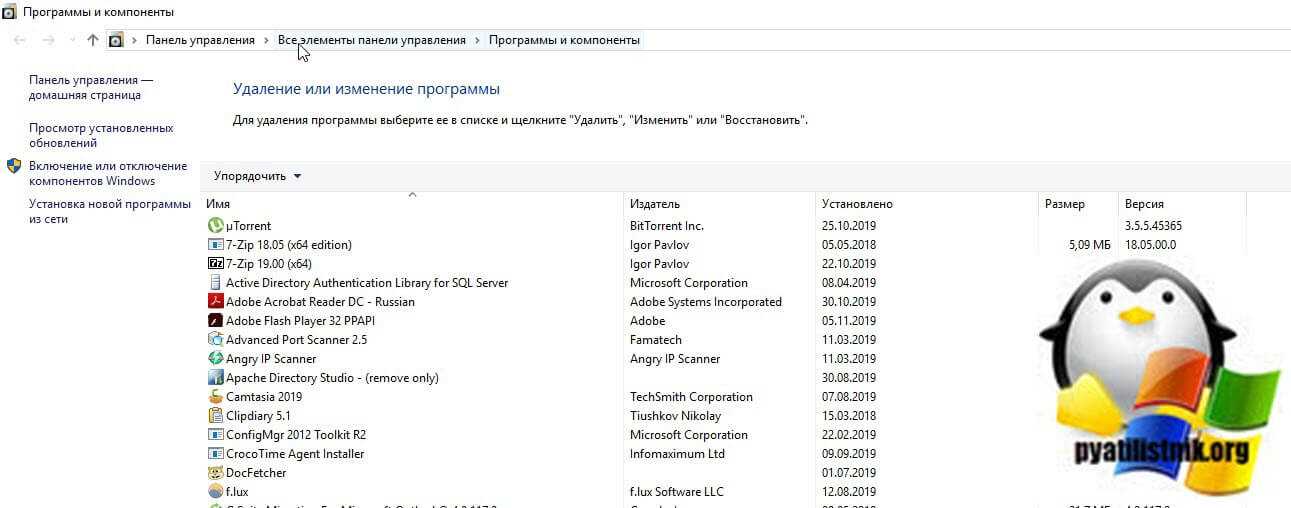Select the Advanced Port Scanner 2.5 row
Image resolution: width=1291 pixels, height=508 pixels.
pyautogui.click(x=297, y=340)
